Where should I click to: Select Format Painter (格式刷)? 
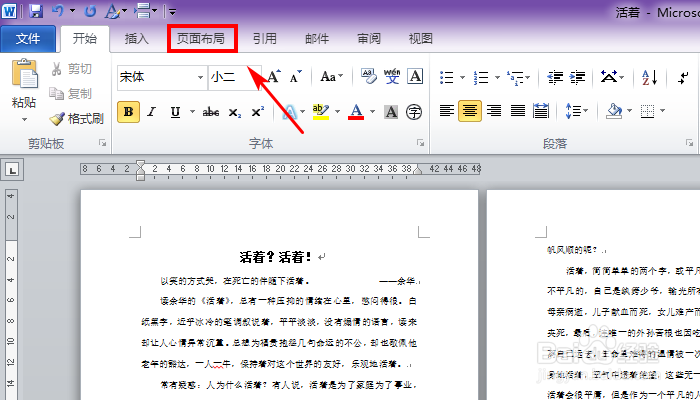(76, 119)
